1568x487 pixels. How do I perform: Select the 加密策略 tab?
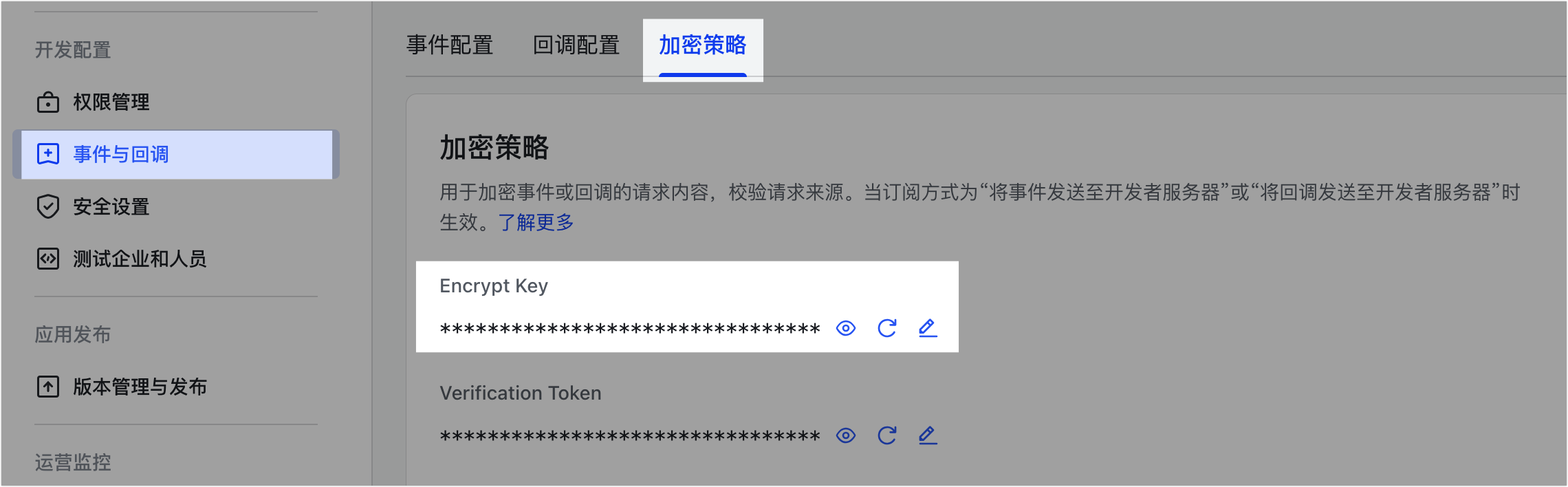pyautogui.click(x=703, y=45)
